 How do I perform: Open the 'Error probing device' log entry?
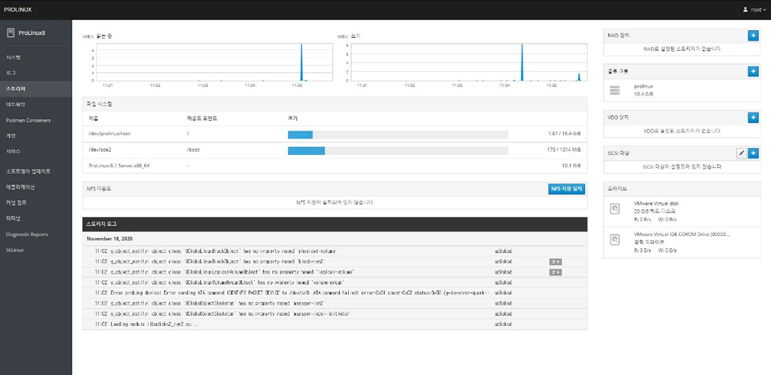click(x=335, y=293)
